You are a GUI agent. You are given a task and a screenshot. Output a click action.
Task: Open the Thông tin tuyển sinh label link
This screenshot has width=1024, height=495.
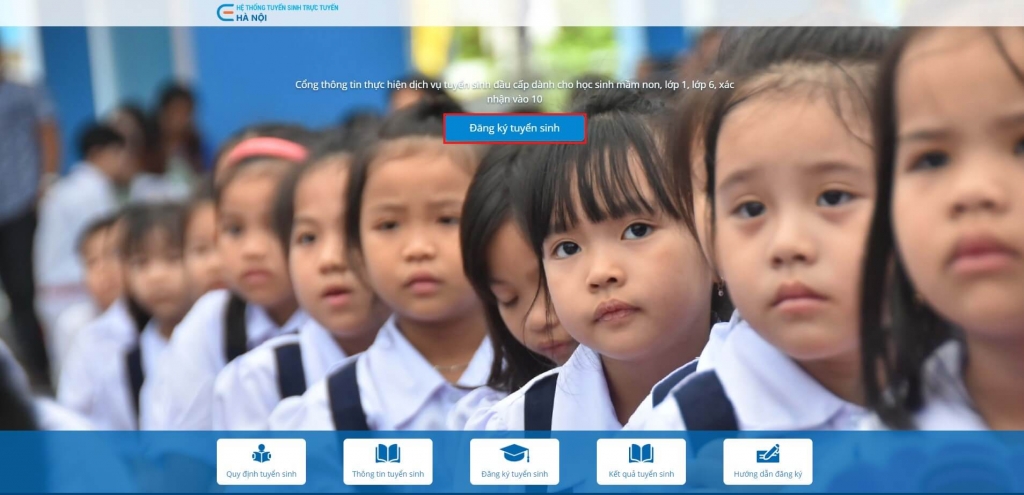coord(388,474)
